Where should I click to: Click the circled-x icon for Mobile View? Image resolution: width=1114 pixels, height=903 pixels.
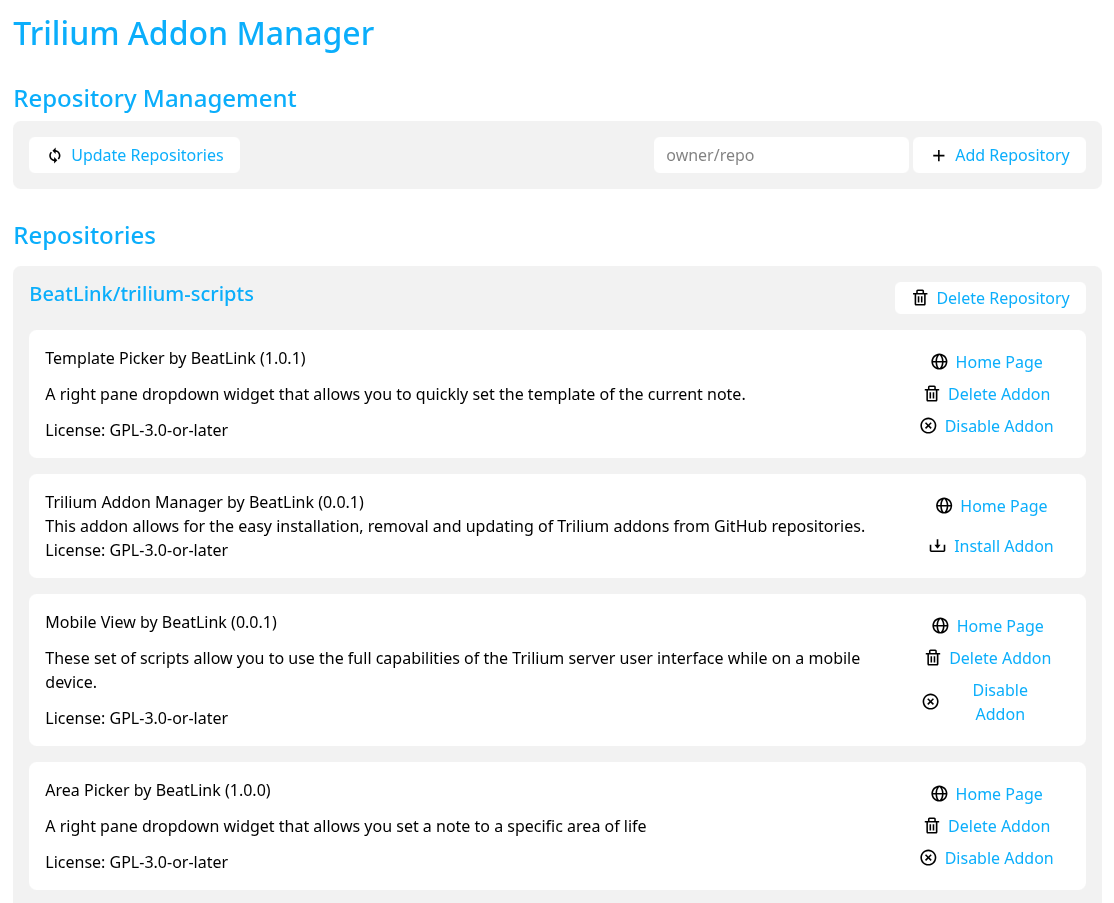[x=930, y=702]
